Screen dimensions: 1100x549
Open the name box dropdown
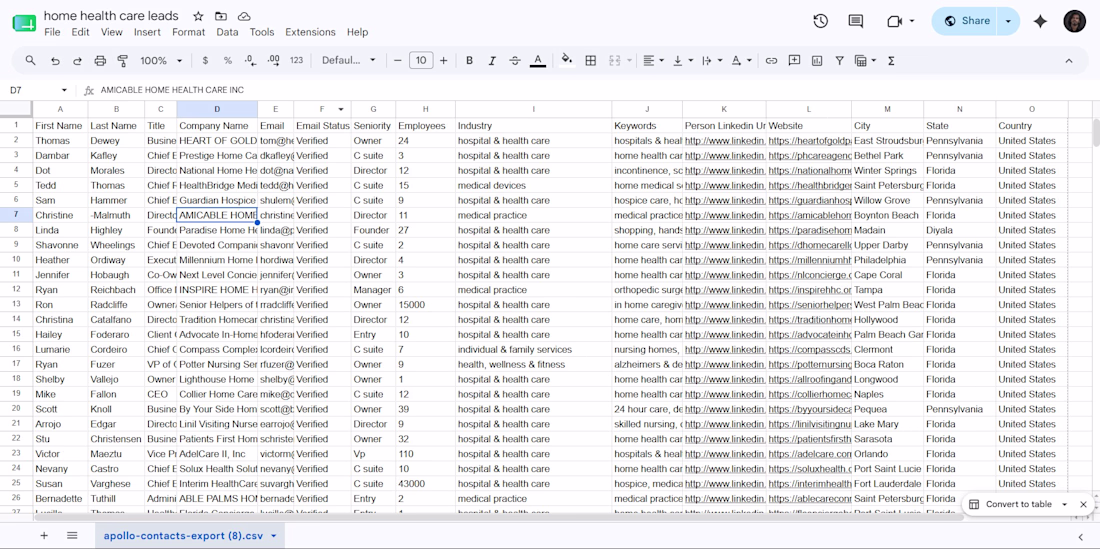64,90
